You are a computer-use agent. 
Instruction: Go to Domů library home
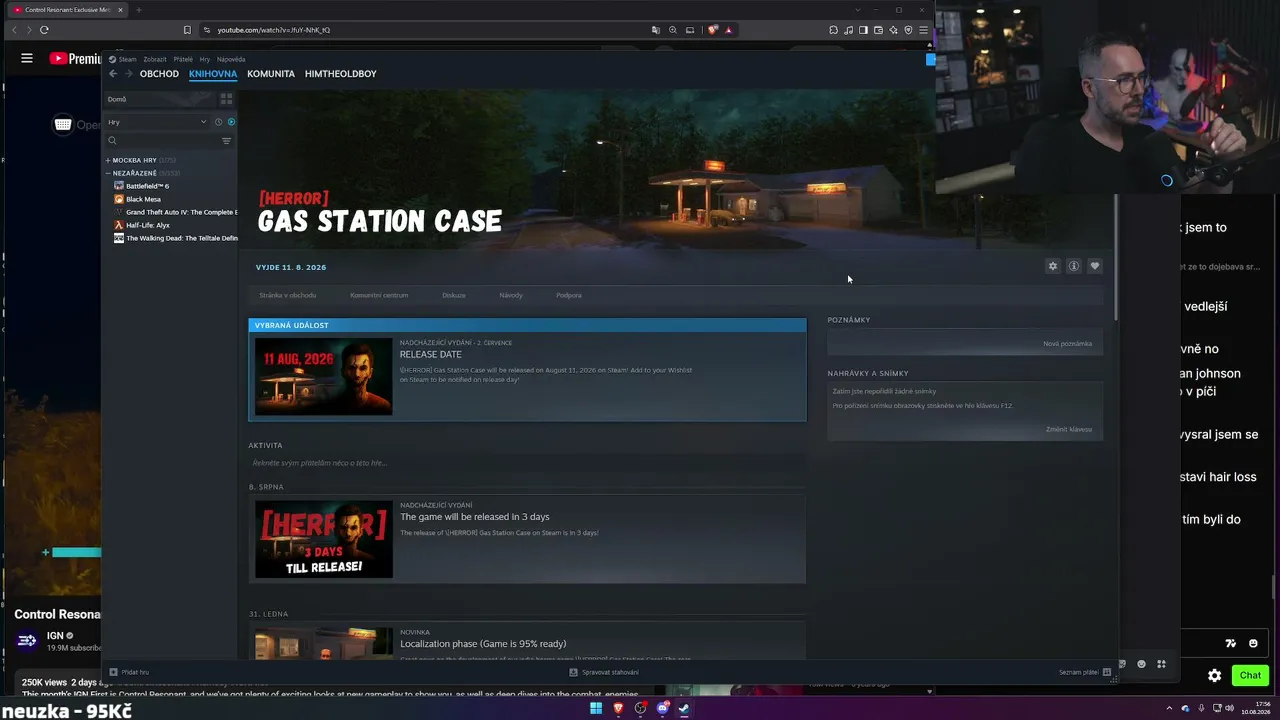pos(160,99)
